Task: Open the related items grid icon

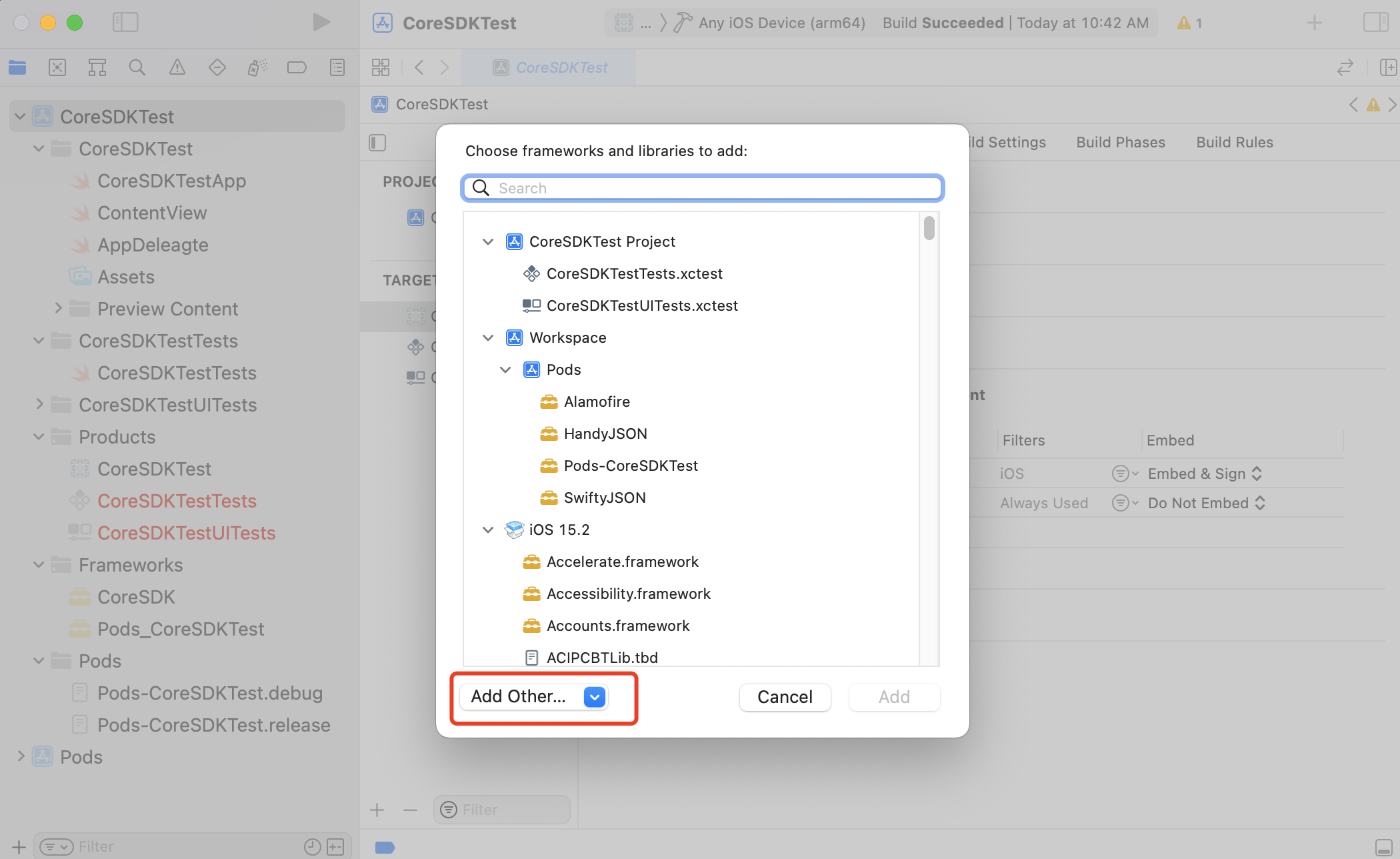Action: (381, 67)
